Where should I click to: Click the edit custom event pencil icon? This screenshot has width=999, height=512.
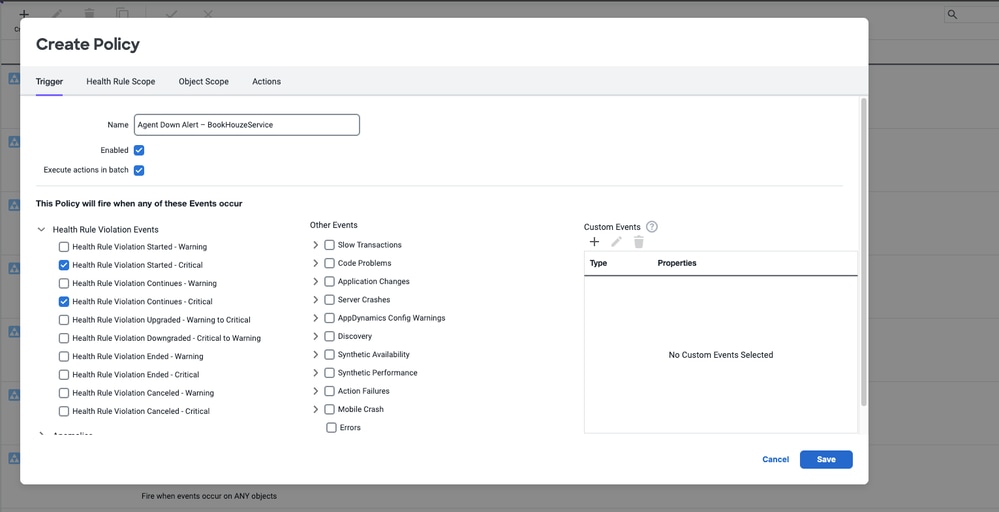(x=616, y=242)
